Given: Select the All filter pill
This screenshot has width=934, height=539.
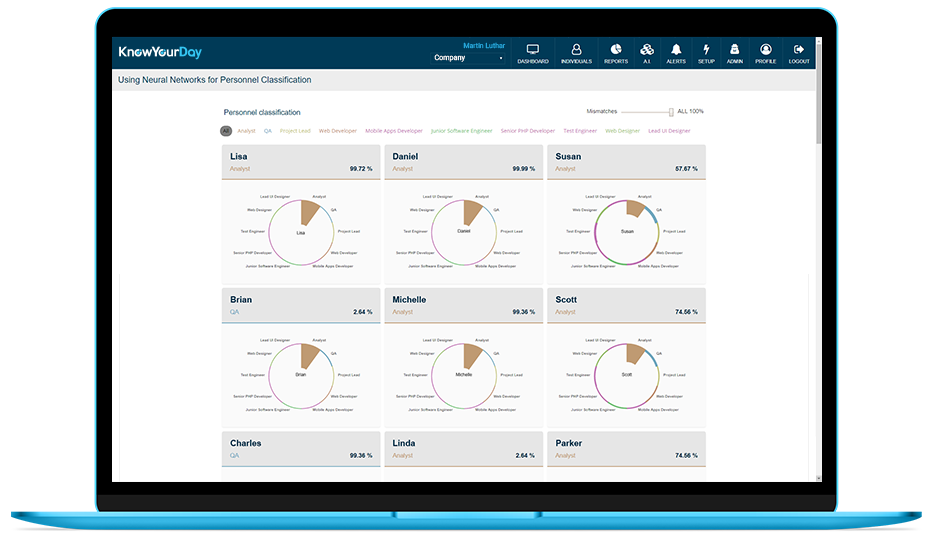Looking at the screenshot, I should point(226,131).
